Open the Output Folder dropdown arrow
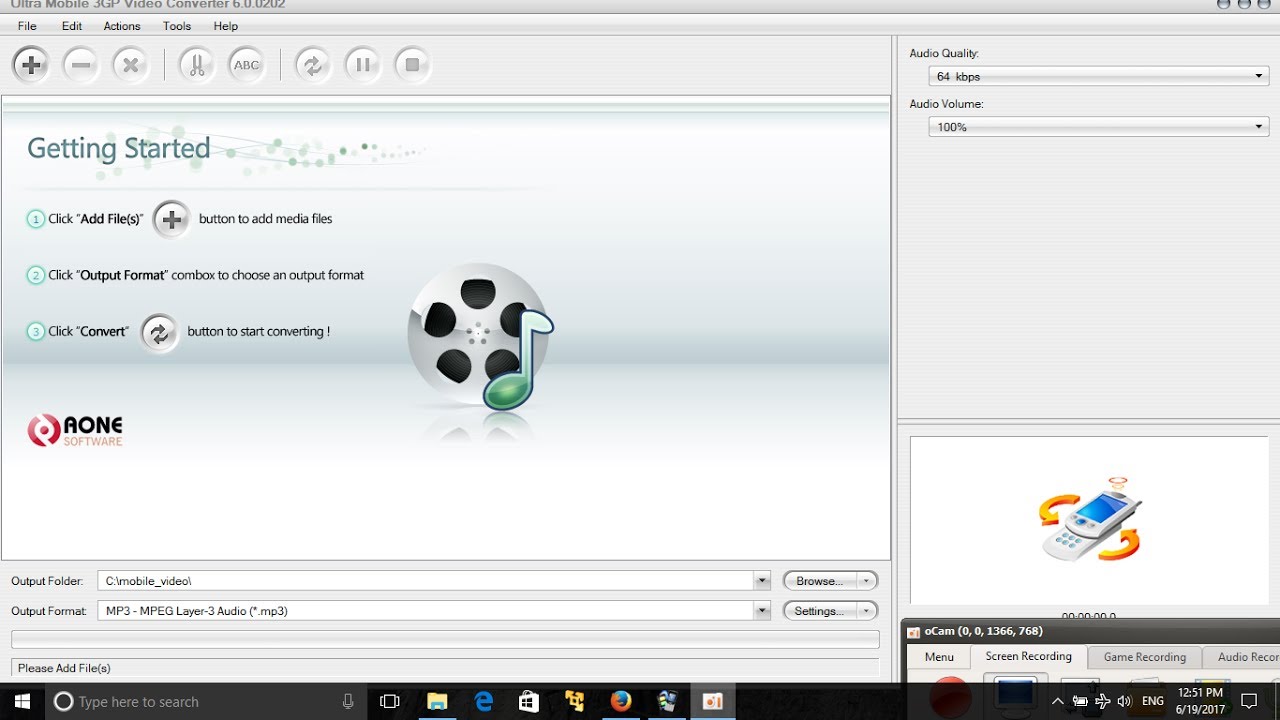1280x720 pixels. pos(762,581)
